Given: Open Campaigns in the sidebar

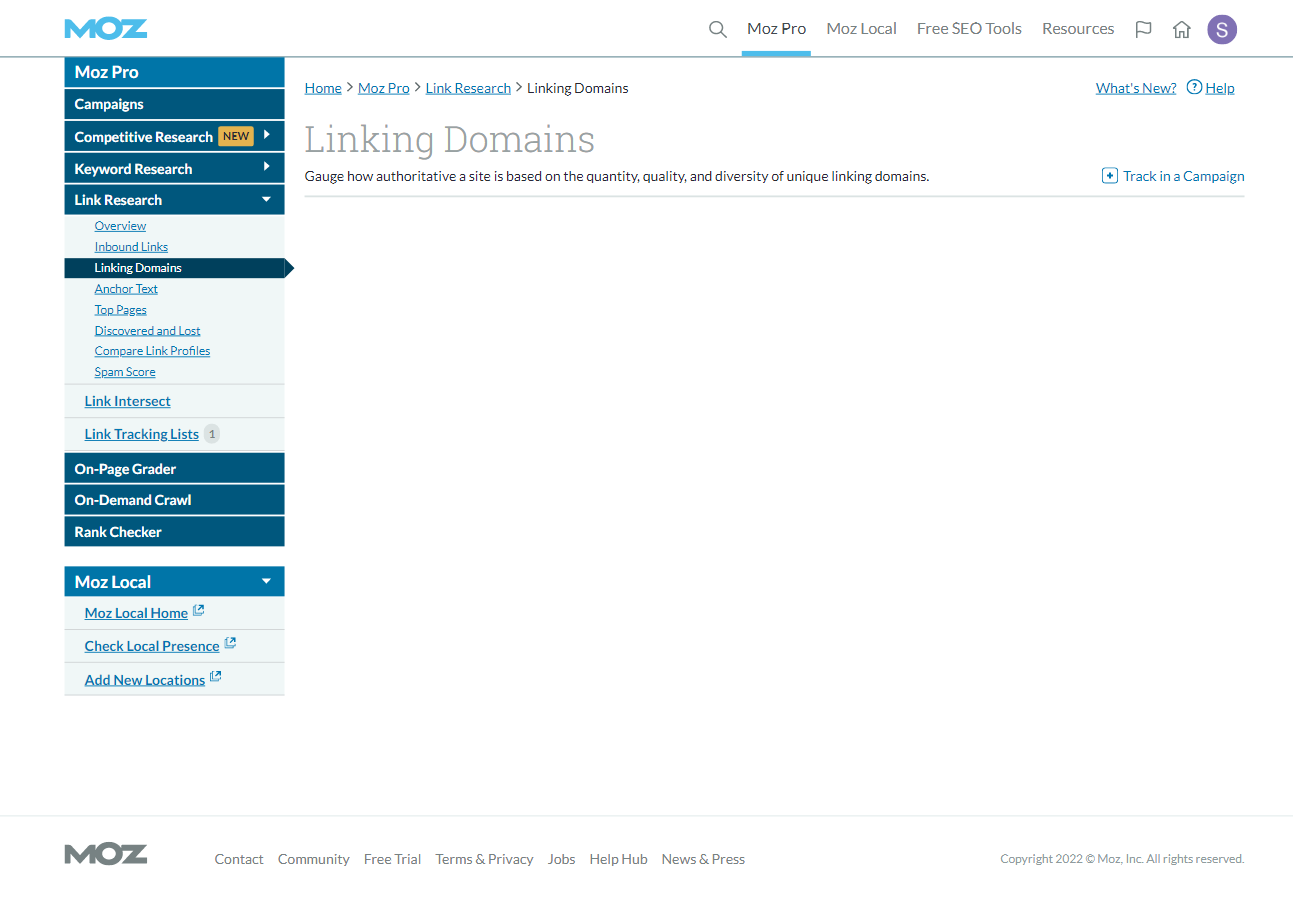Looking at the screenshot, I should click(x=174, y=104).
